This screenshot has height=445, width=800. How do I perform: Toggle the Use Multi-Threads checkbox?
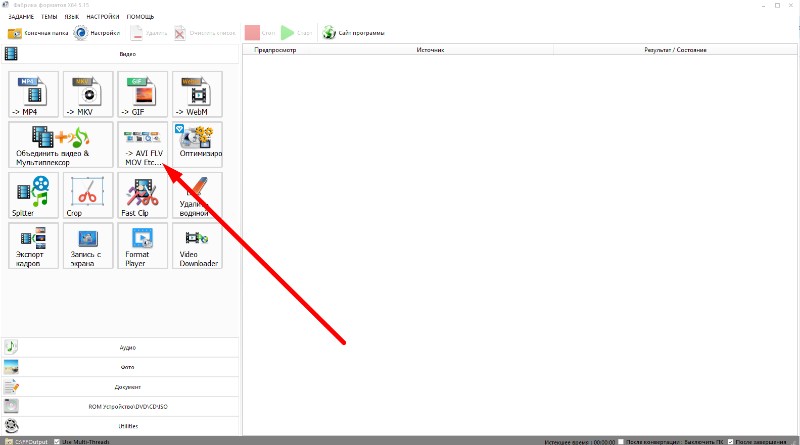coord(57,441)
